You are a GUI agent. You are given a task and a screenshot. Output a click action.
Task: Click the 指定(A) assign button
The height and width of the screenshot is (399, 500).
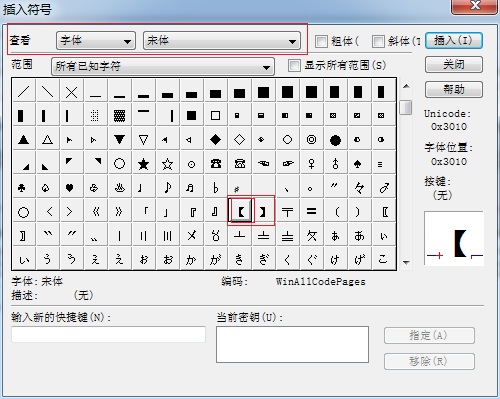429,335
